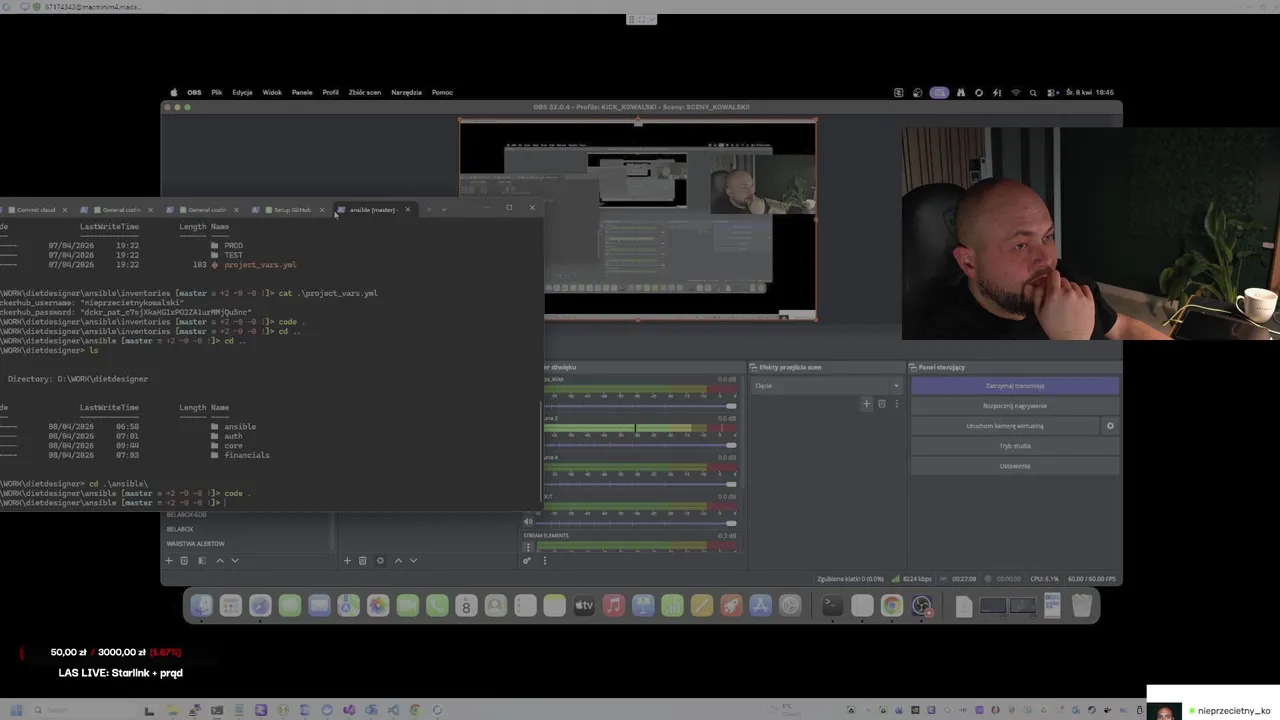This screenshot has height=720, width=1280.
Task: Open Finder from the Dock
Action: point(201,606)
